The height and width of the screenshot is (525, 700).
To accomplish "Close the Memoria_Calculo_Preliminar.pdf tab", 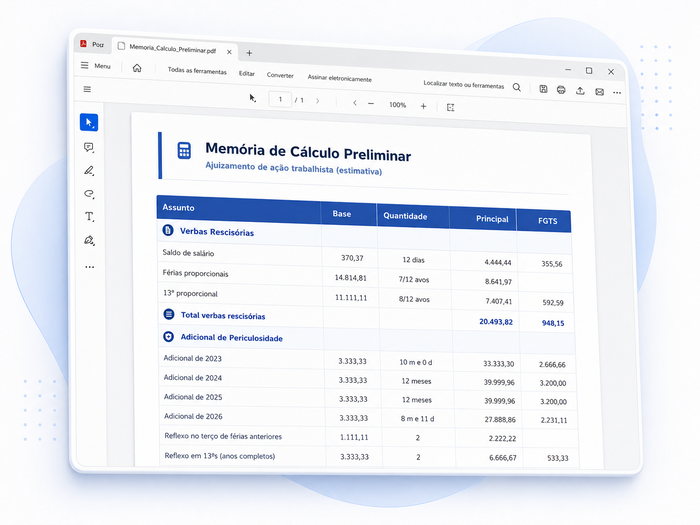I will coord(229,52).
